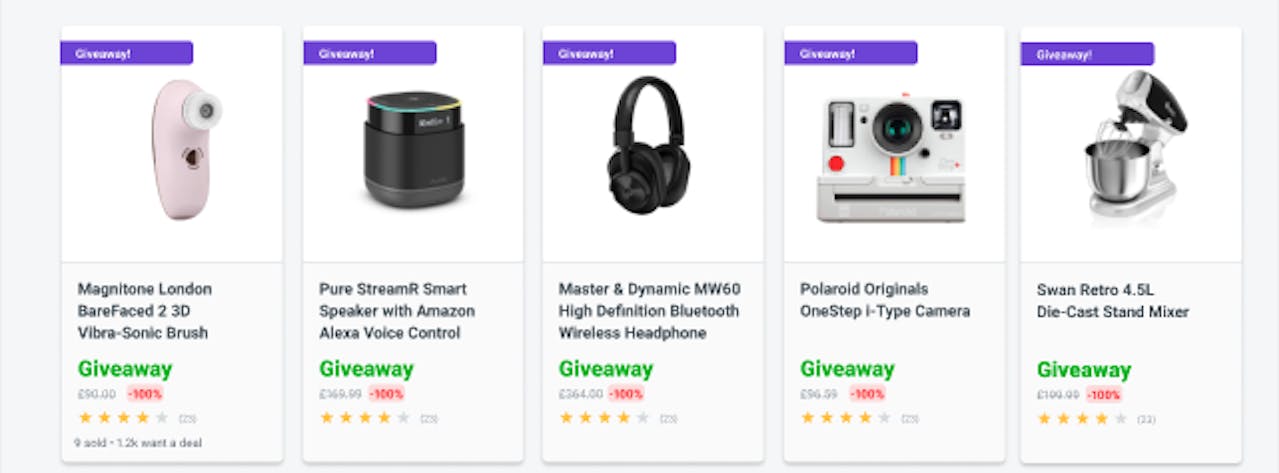Click the Giveaway! badge on Swan mixer card
1279x473 pixels.
pos(1087,54)
